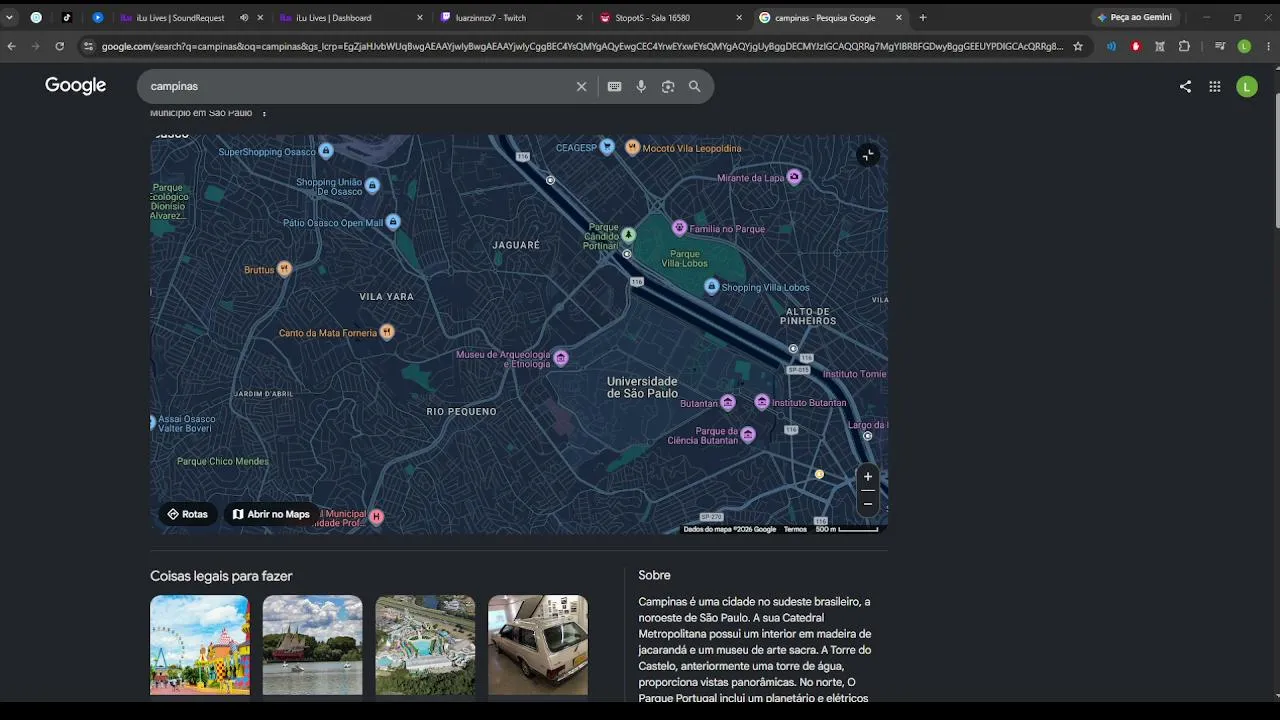This screenshot has width=1280, height=720.
Task: Zoom out on the map
Action: pos(868,503)
